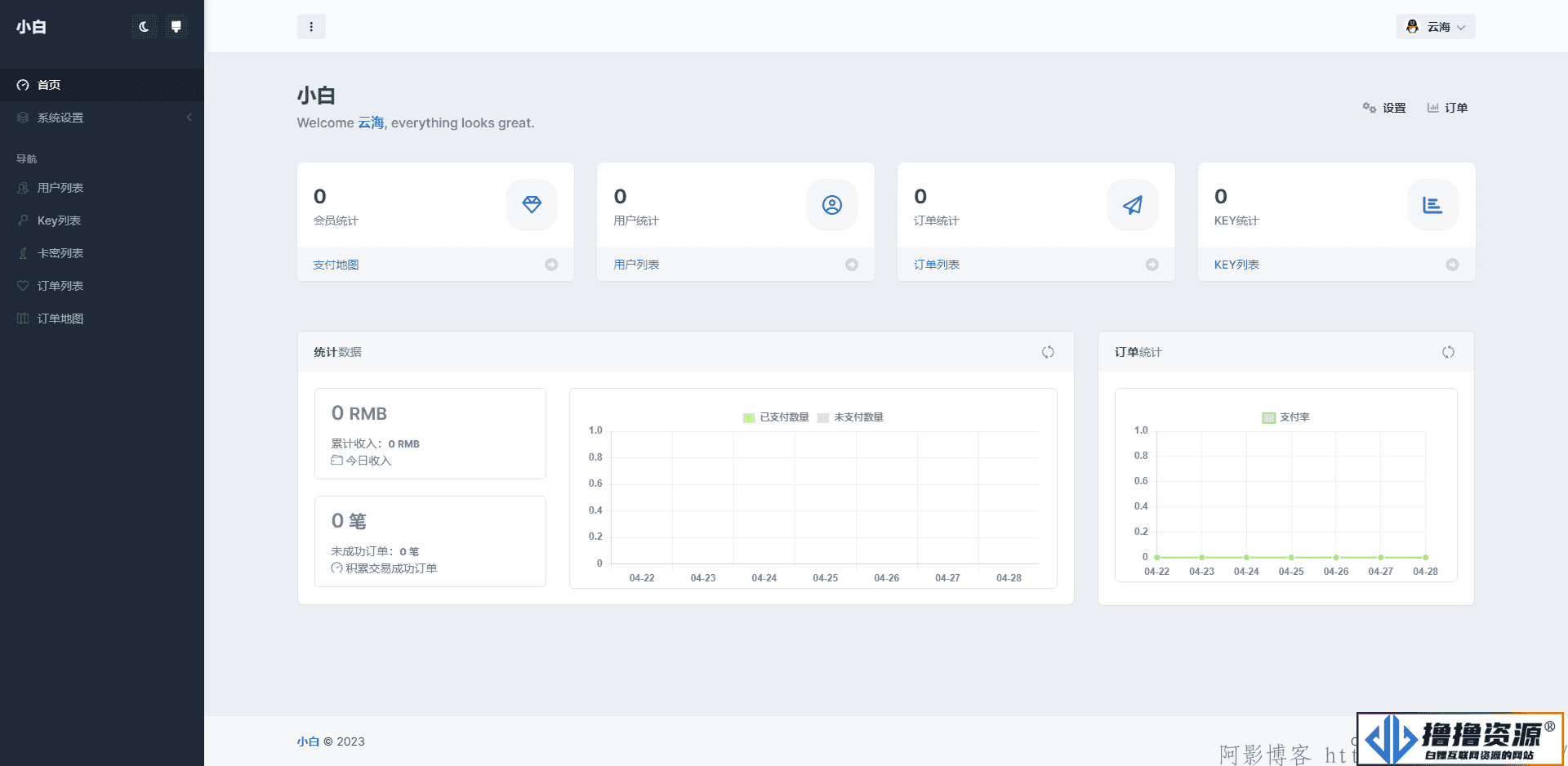Open 订单列表 link on 订单统计 card
Viewport: 1568px width, 766px height.
(x=937, y=265)
